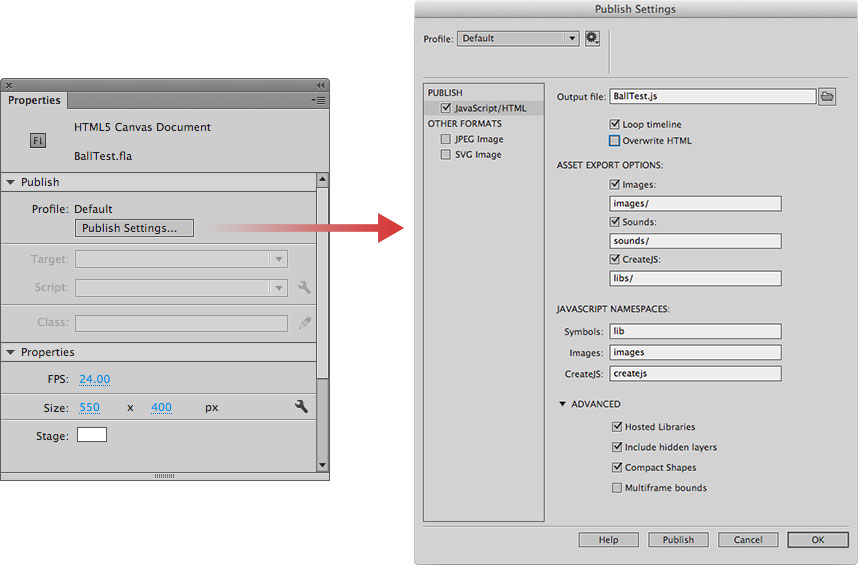Open the Target dropdown
The image size is (858, 565).
click(x=181, y=259)
